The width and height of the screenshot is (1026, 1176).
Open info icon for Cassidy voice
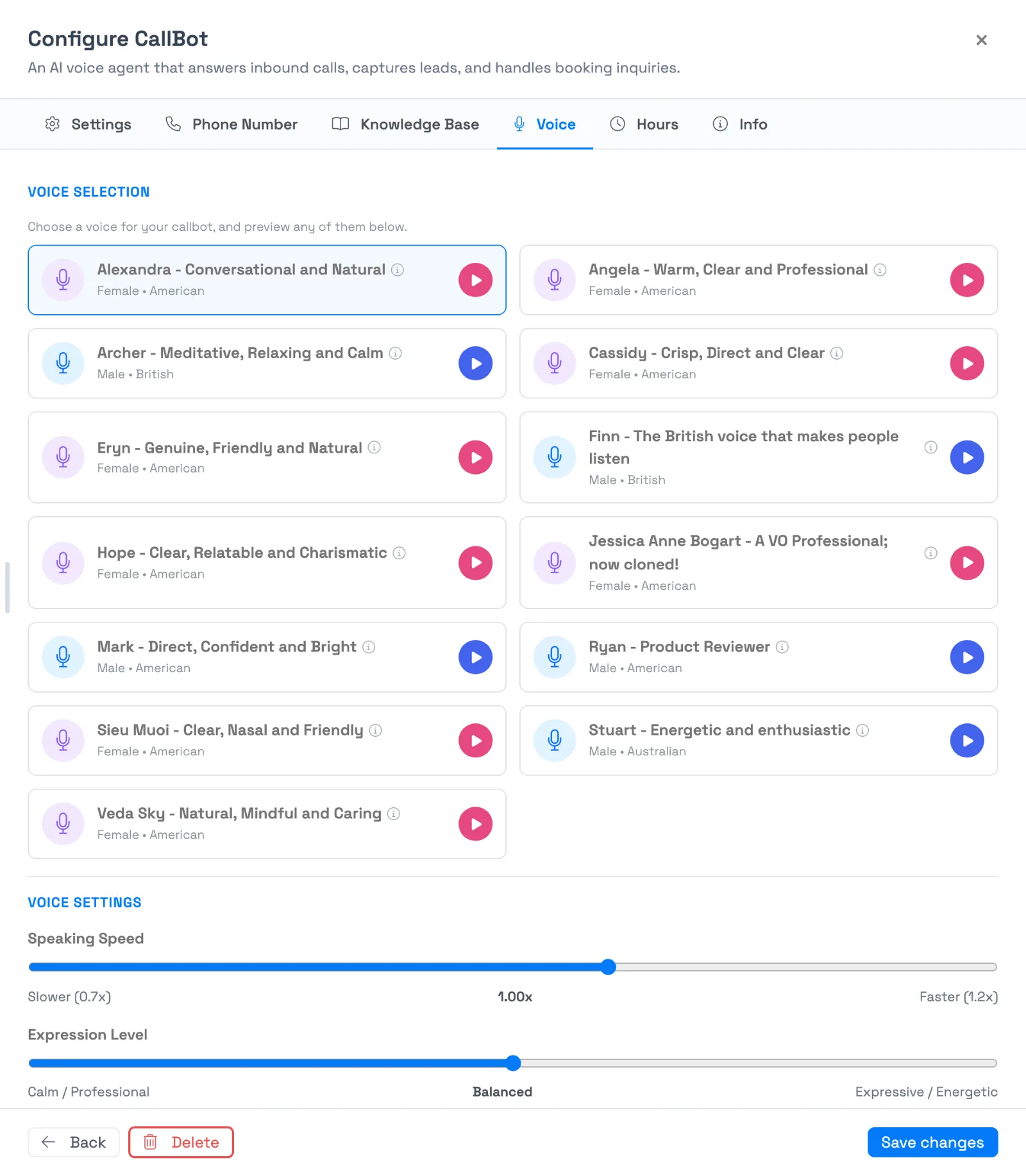pyautogui.click(x=837, y=353)
